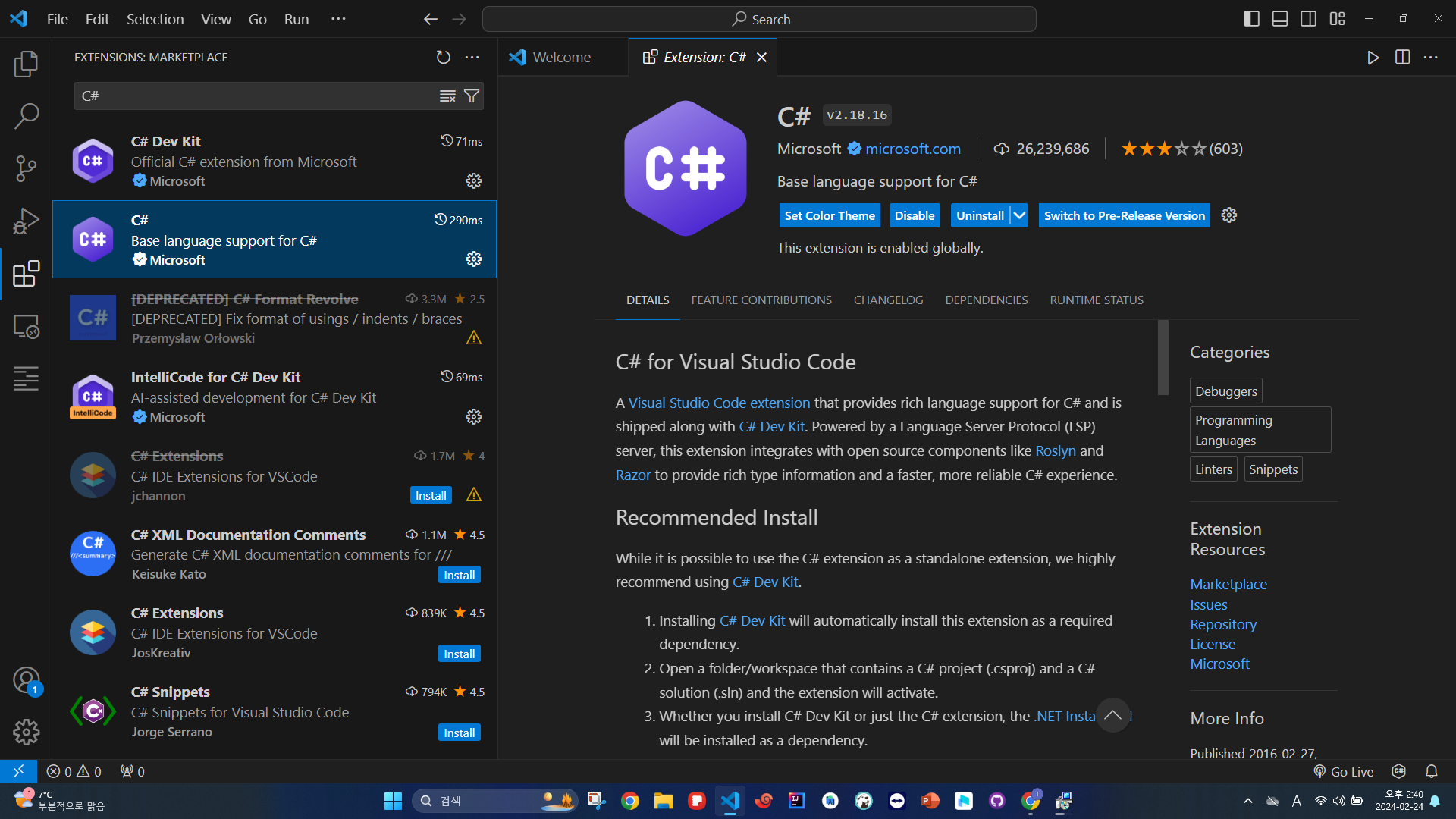Open Remote Explorer in activity bar
The image size is (1456, 819).
point(26,326)
